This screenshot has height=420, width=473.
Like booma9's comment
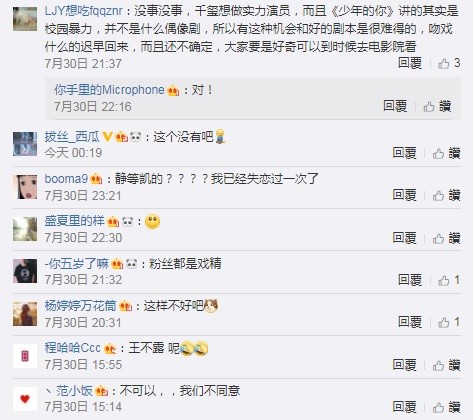click(x=446, y=195)
